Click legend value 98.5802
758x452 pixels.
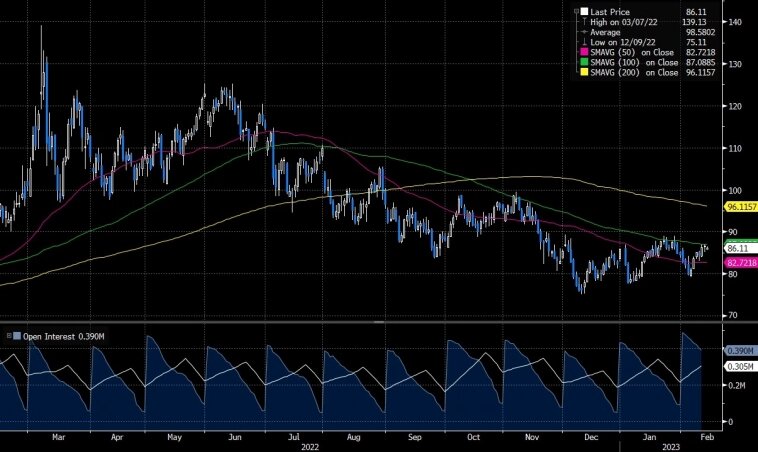700,32
